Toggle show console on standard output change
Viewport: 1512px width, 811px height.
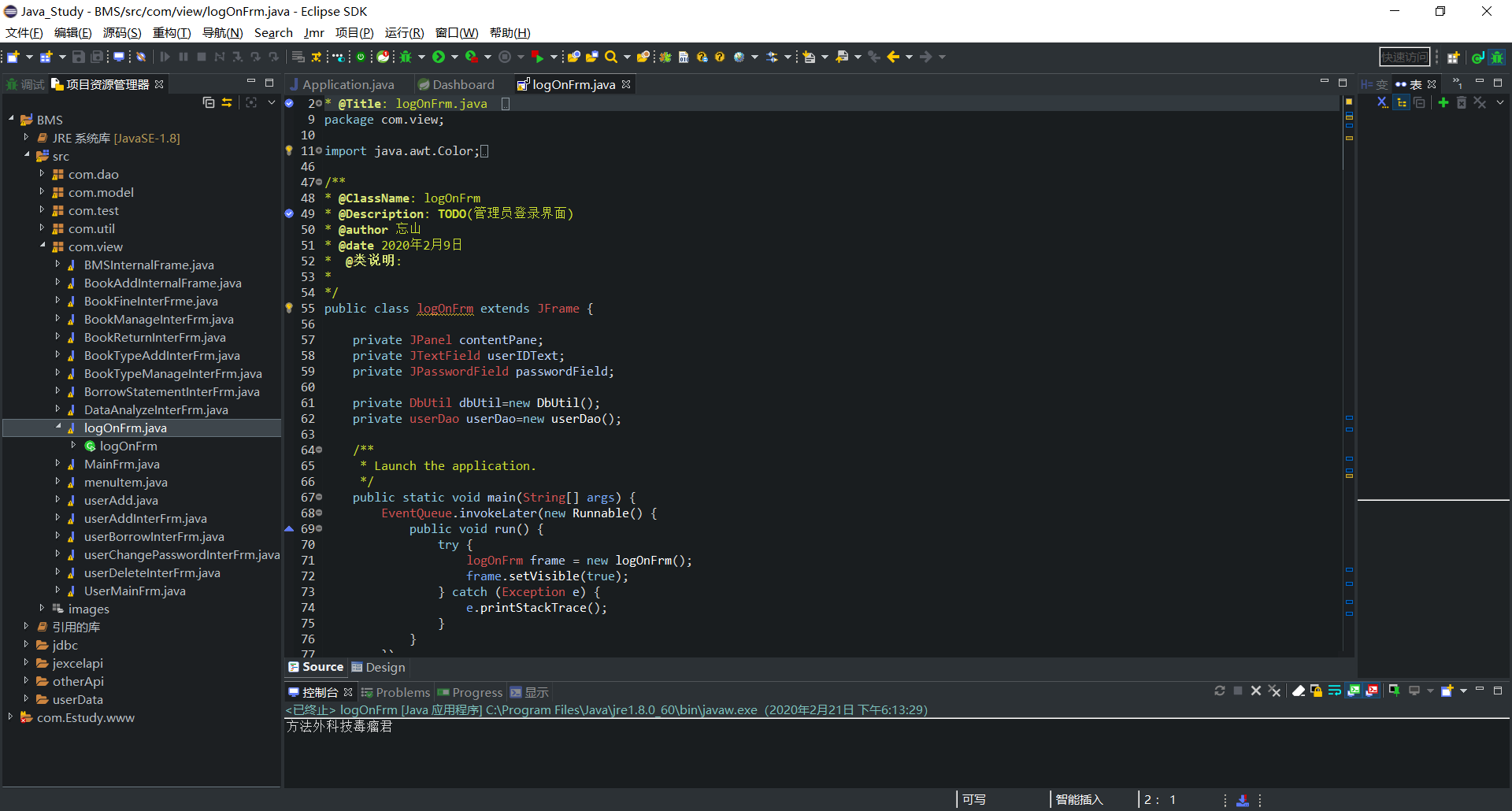(x=1354, y=691)
